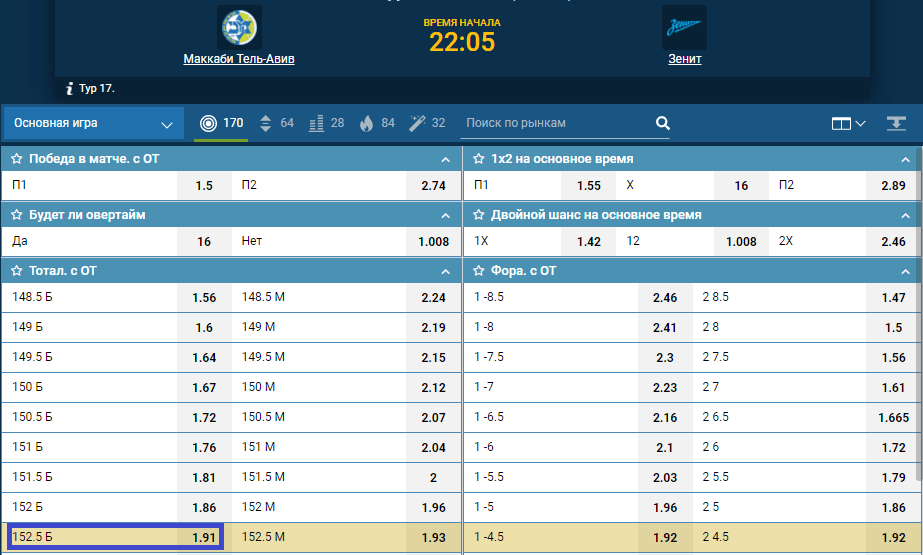Collapse the Двойной шанс на основное время section
This screenshot has width=923, height=555.
(905, 215)
